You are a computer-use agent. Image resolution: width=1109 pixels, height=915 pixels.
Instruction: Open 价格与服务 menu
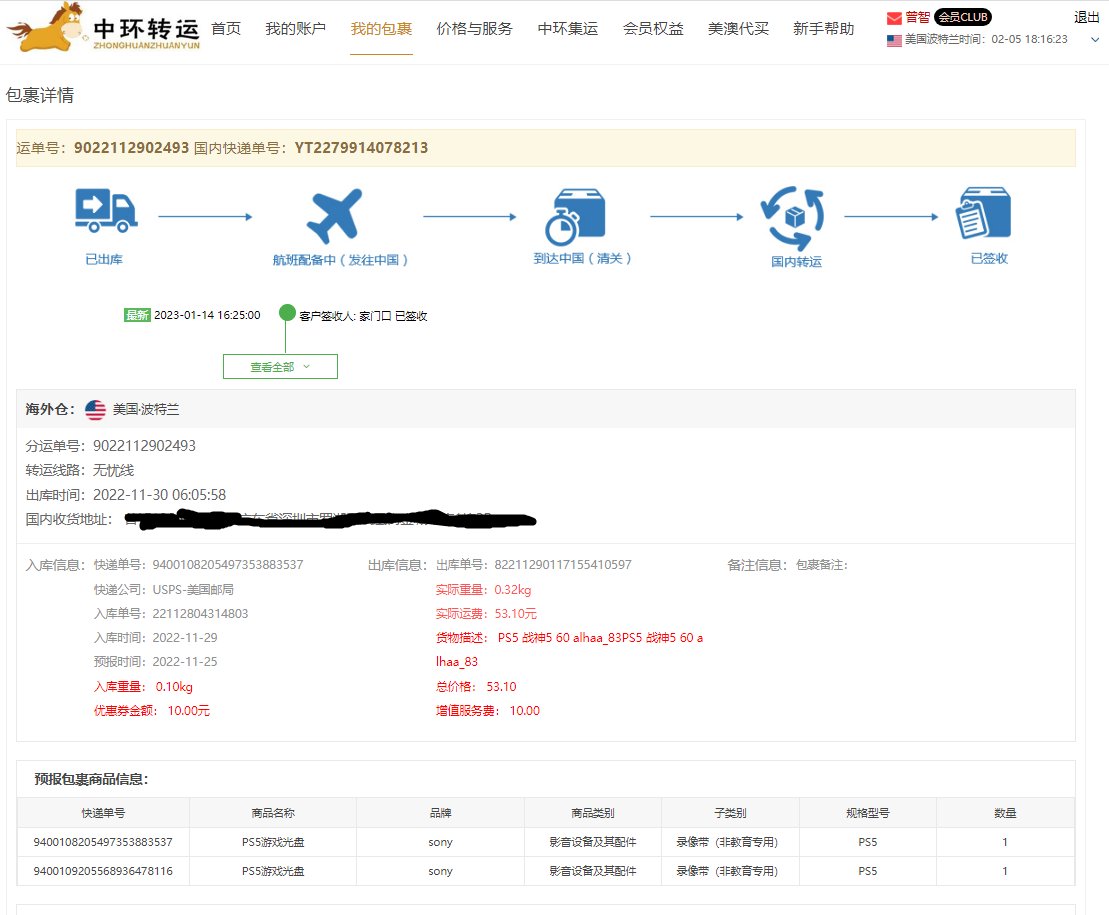coord(475,28)
